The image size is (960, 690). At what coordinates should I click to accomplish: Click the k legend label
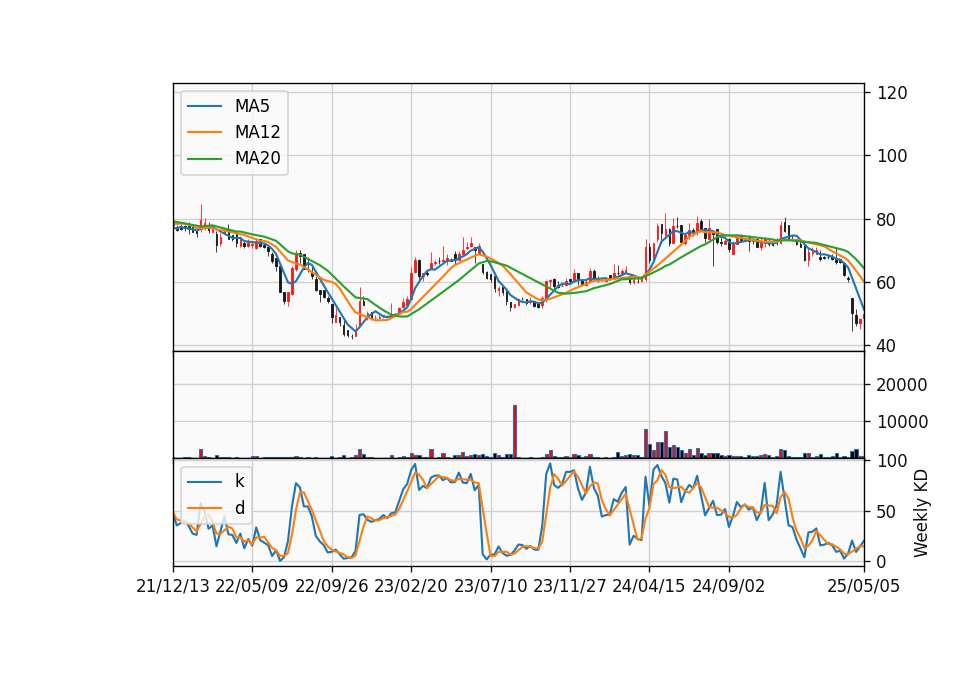pyautogui.click(x=239, y=481)
